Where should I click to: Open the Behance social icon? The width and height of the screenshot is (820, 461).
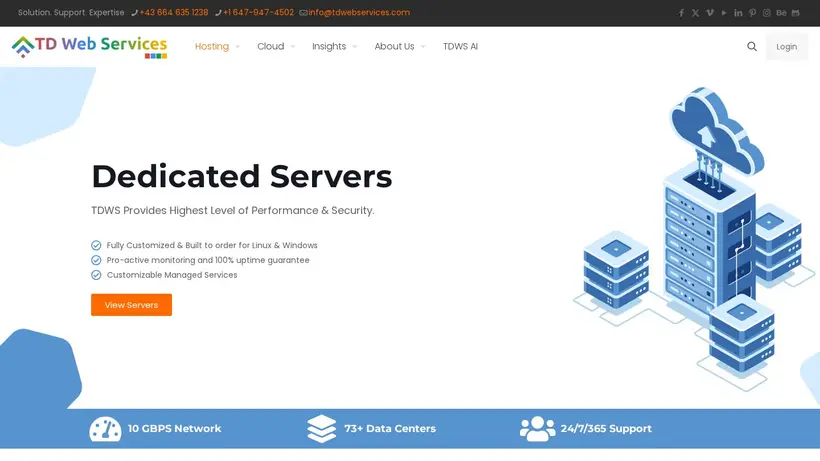click(781, 13)
